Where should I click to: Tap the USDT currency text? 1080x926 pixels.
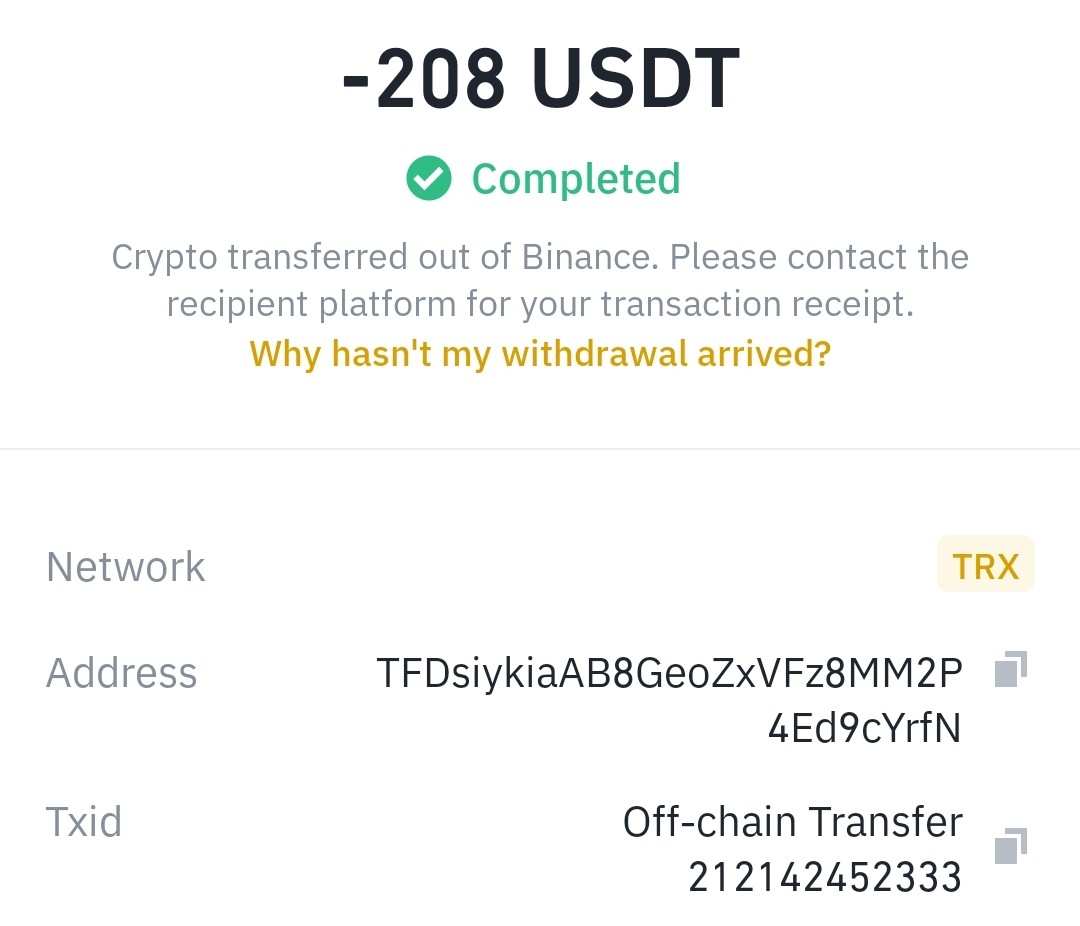tap(636, 77)
